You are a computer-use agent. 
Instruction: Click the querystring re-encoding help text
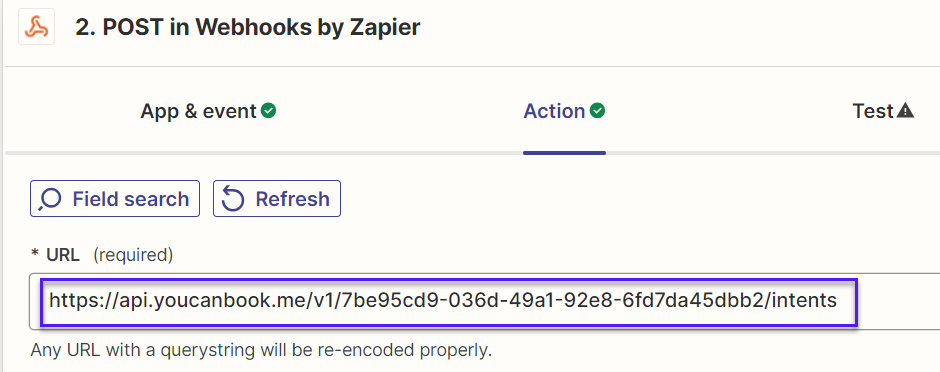click(x=261, y=350)
